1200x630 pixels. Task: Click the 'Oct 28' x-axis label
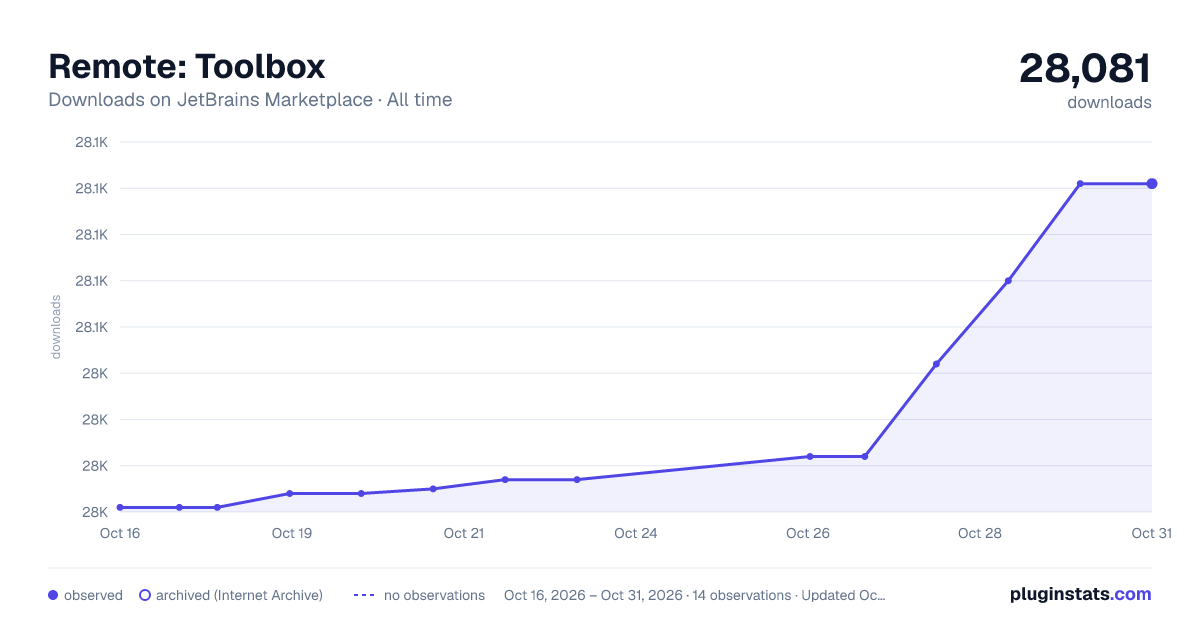click(980, 533)
